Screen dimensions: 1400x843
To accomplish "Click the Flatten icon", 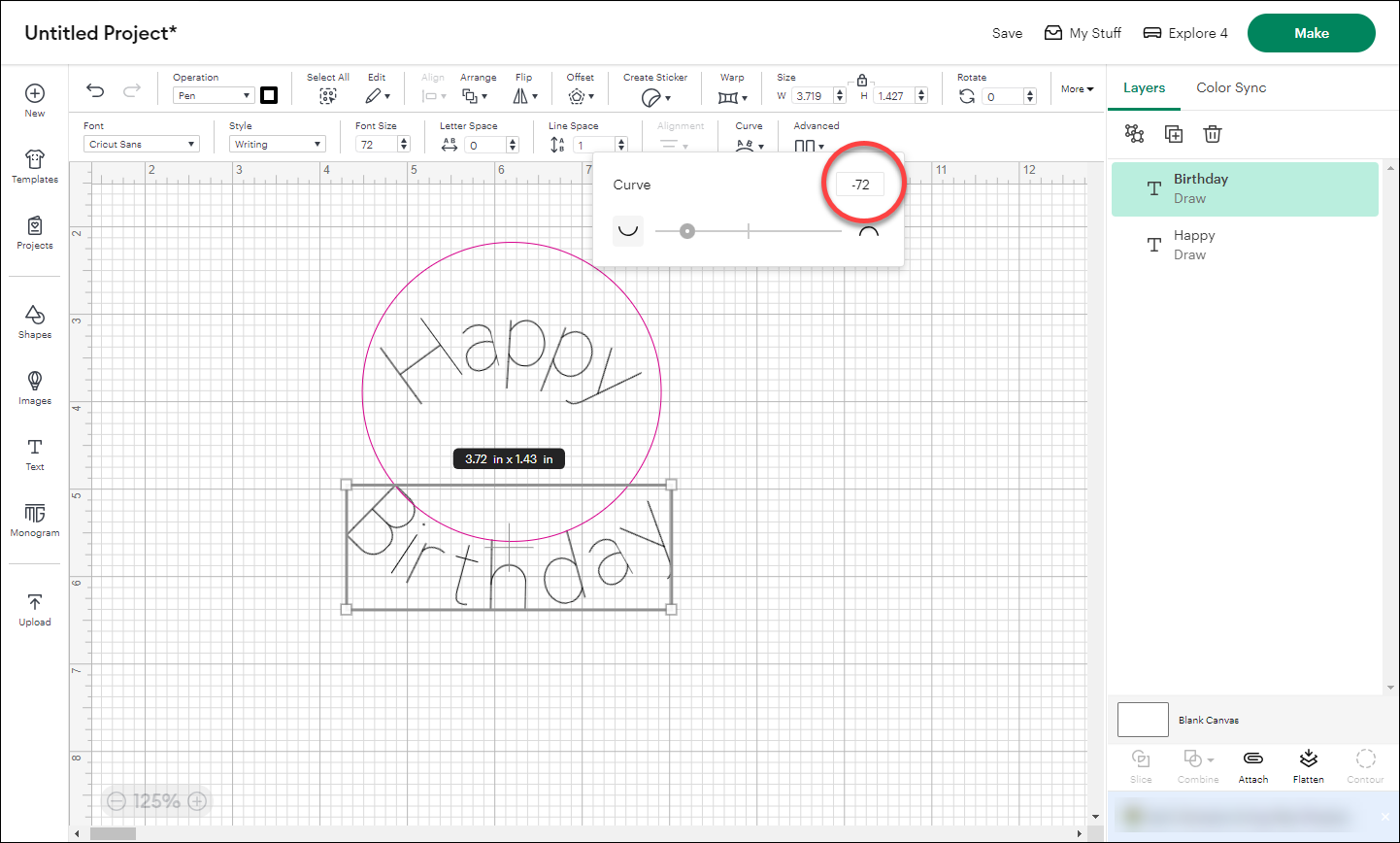I will 1308,766.
